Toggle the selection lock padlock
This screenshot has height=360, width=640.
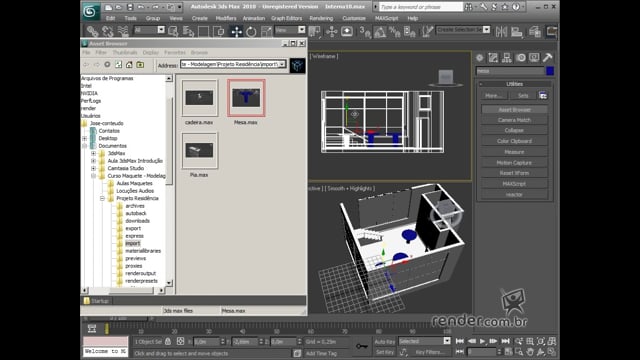tap(168, 341)
